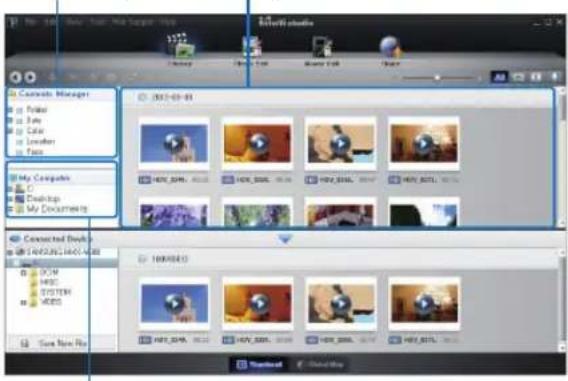
Task: Open the View menu
Action: 74,22
